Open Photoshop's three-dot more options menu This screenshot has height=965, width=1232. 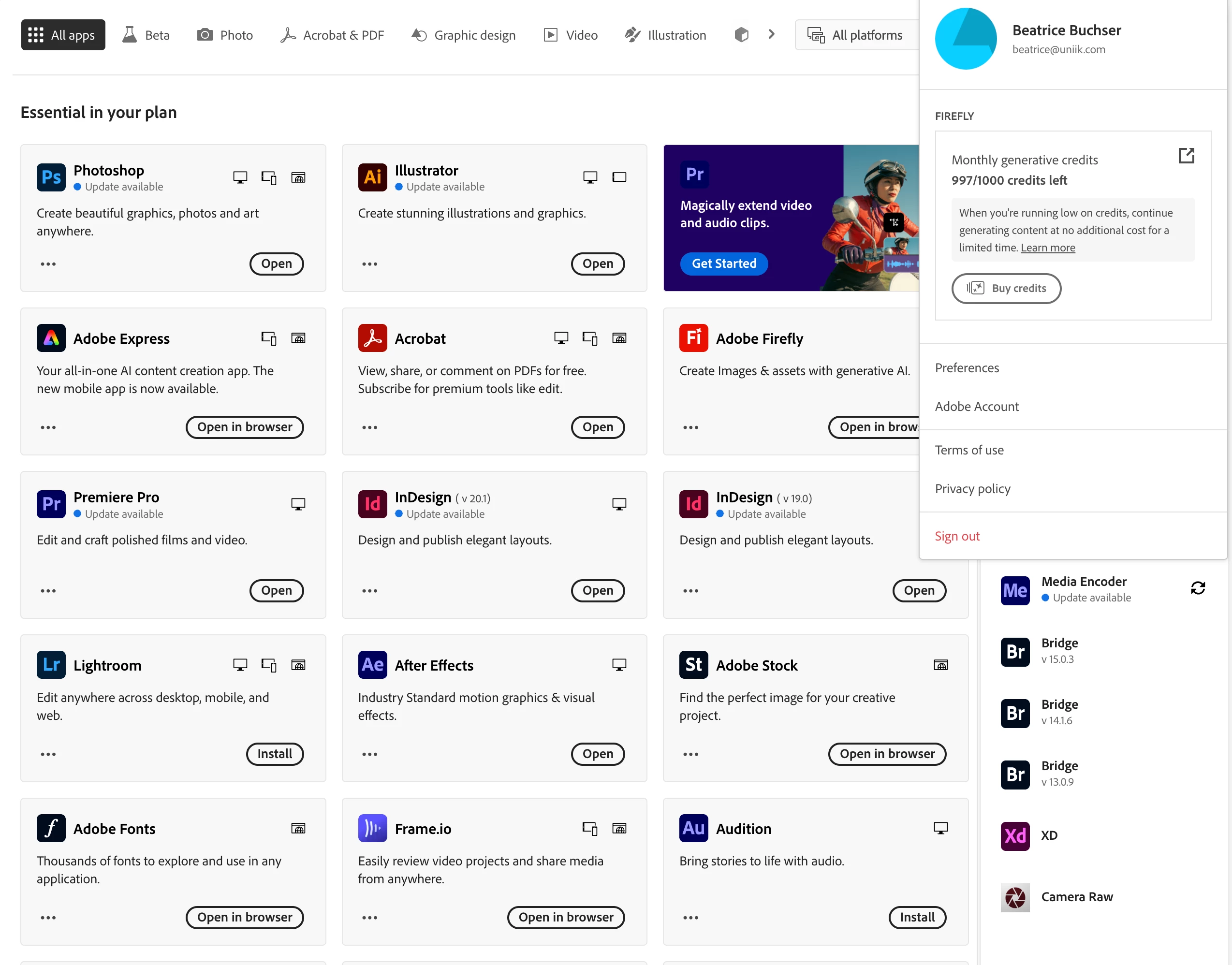point(48,264)
